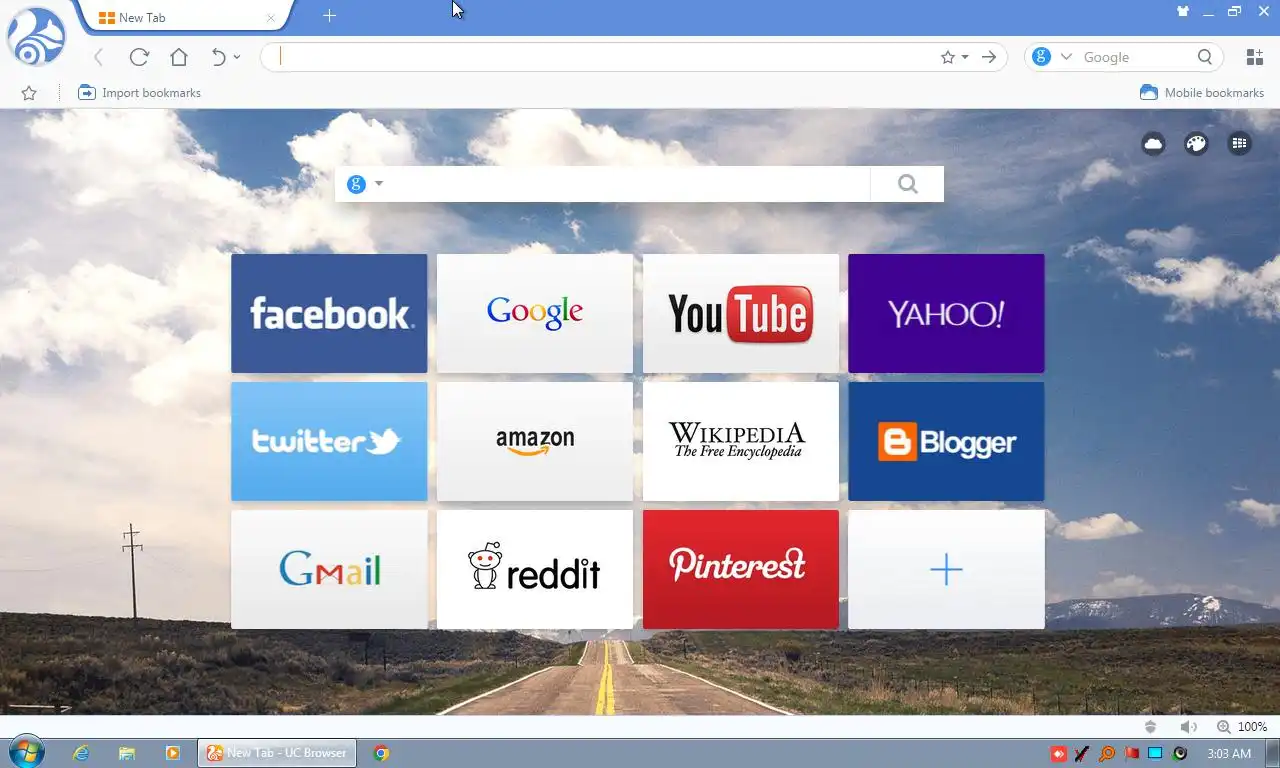The width and height of the screenshot is (1280, 768).
Task: Reload the page with refresh icon
Action: click(139, 57)
